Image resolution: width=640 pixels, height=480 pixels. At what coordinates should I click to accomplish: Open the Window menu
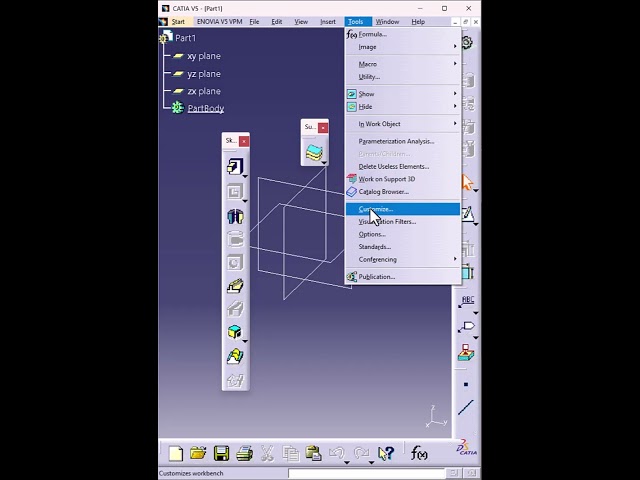(387, 22)
